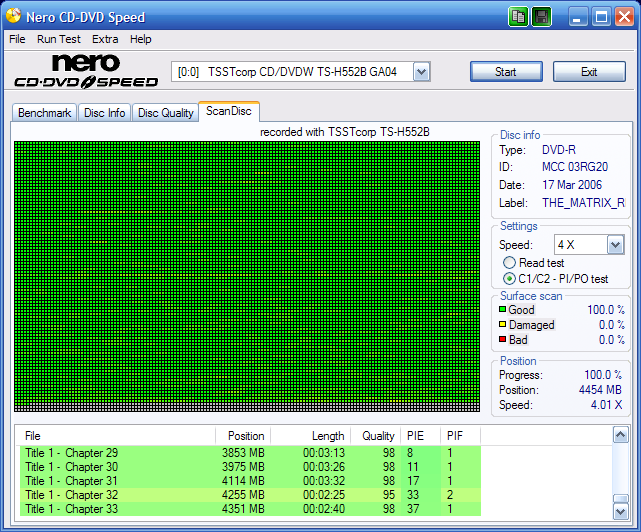Click 'recorded with TSSTcorp TS-H552B' caption
The width and height of the screenshot is (641, 532).
coord(345,132)
